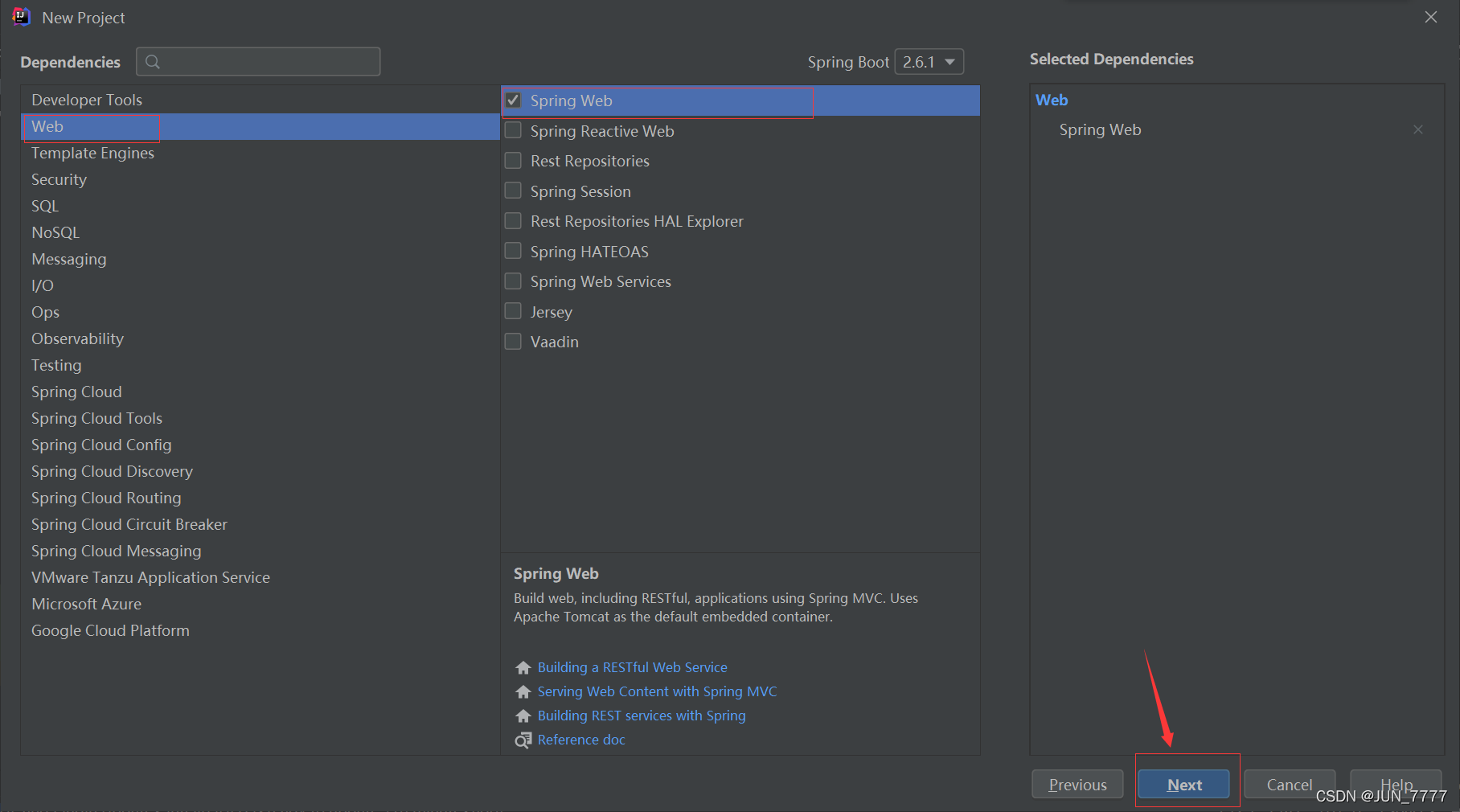Click the dependencies search field
Viewport: 1460px width, 812px height.
tap(258, 62)
